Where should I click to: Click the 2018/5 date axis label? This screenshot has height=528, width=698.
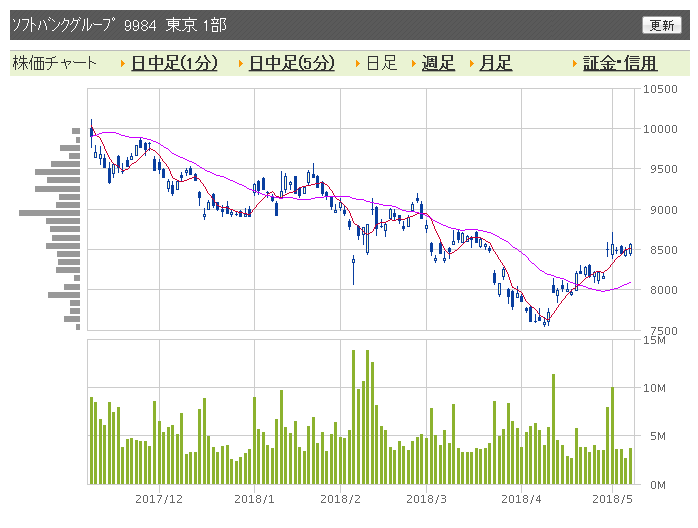coord(612,499)
